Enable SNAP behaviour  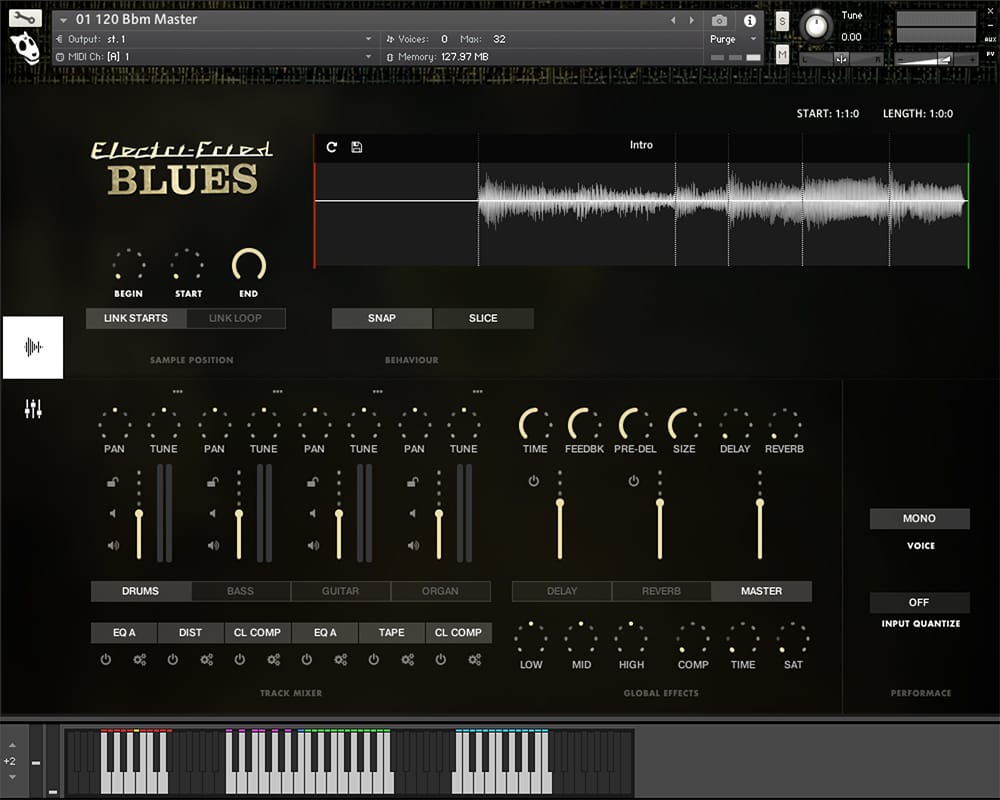tap(382, 318)
